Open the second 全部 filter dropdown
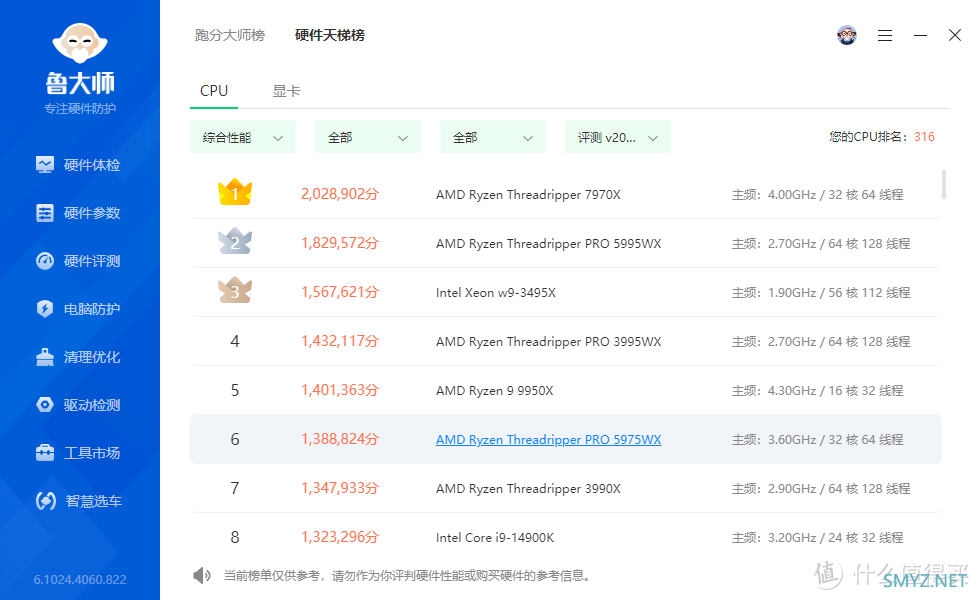 (x=492, y=137)
